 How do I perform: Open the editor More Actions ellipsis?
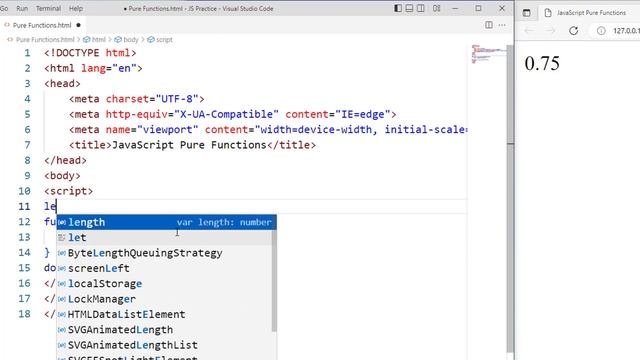(502, 25)
